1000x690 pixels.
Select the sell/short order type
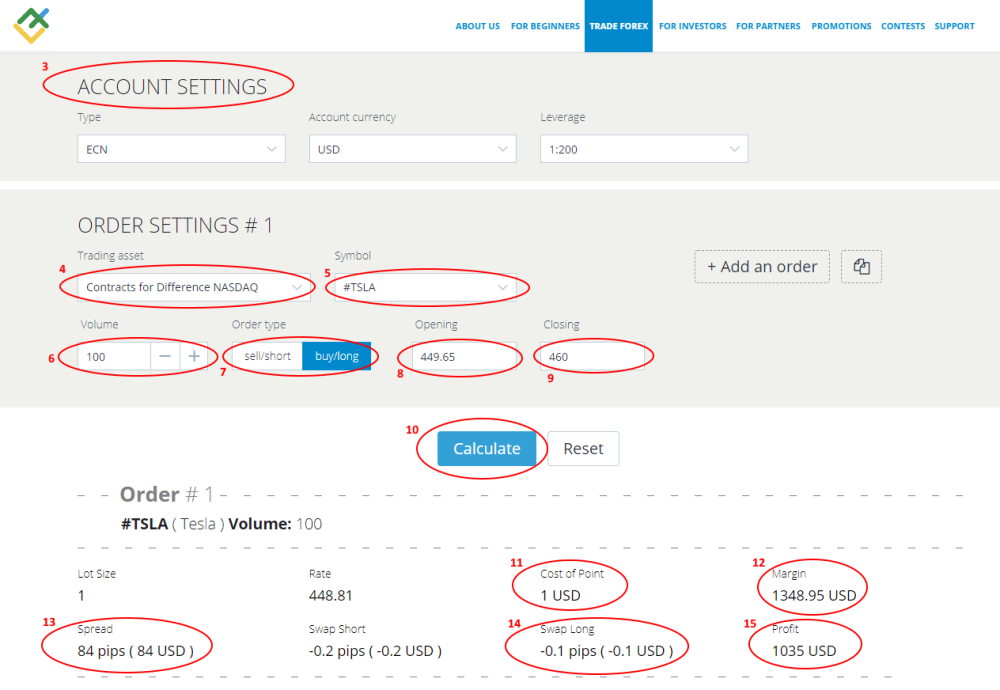(267, 357)
